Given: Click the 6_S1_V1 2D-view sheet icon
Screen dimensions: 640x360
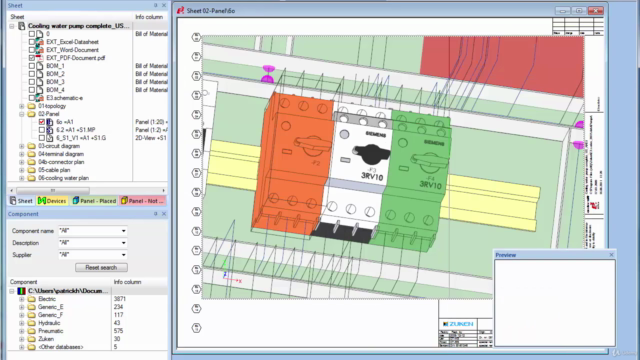Looking at the screenshot, I should coord(49,138).
